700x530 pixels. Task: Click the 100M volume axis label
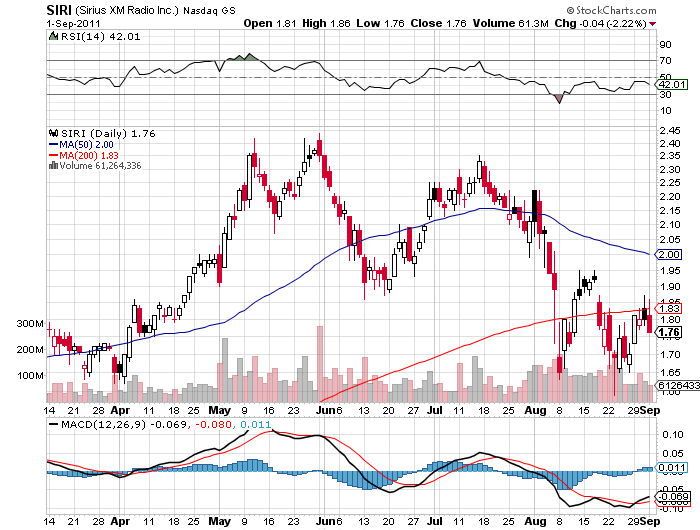(x=30, y=376)
